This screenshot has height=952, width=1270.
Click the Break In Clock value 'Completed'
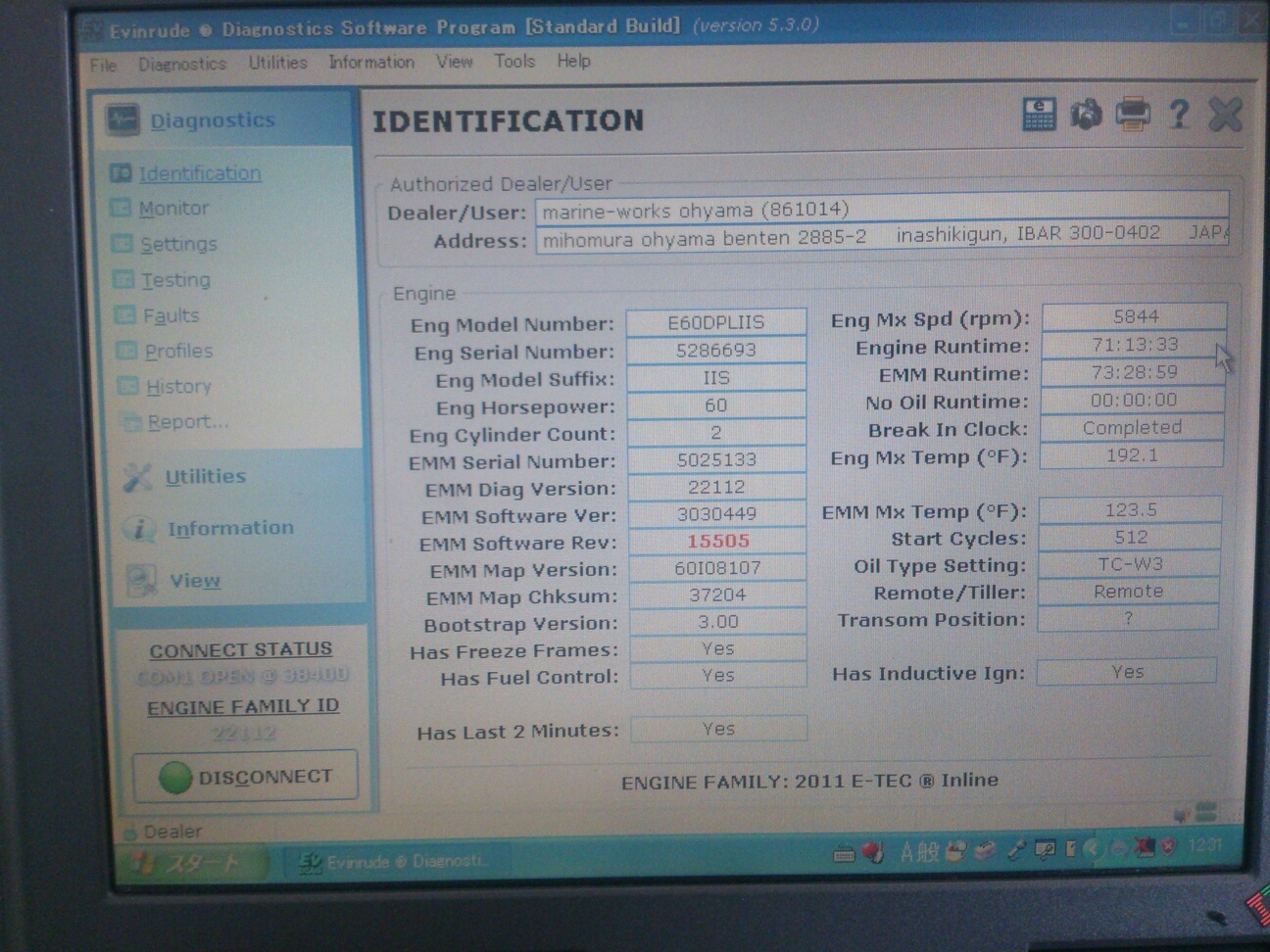coord(1132,428)
